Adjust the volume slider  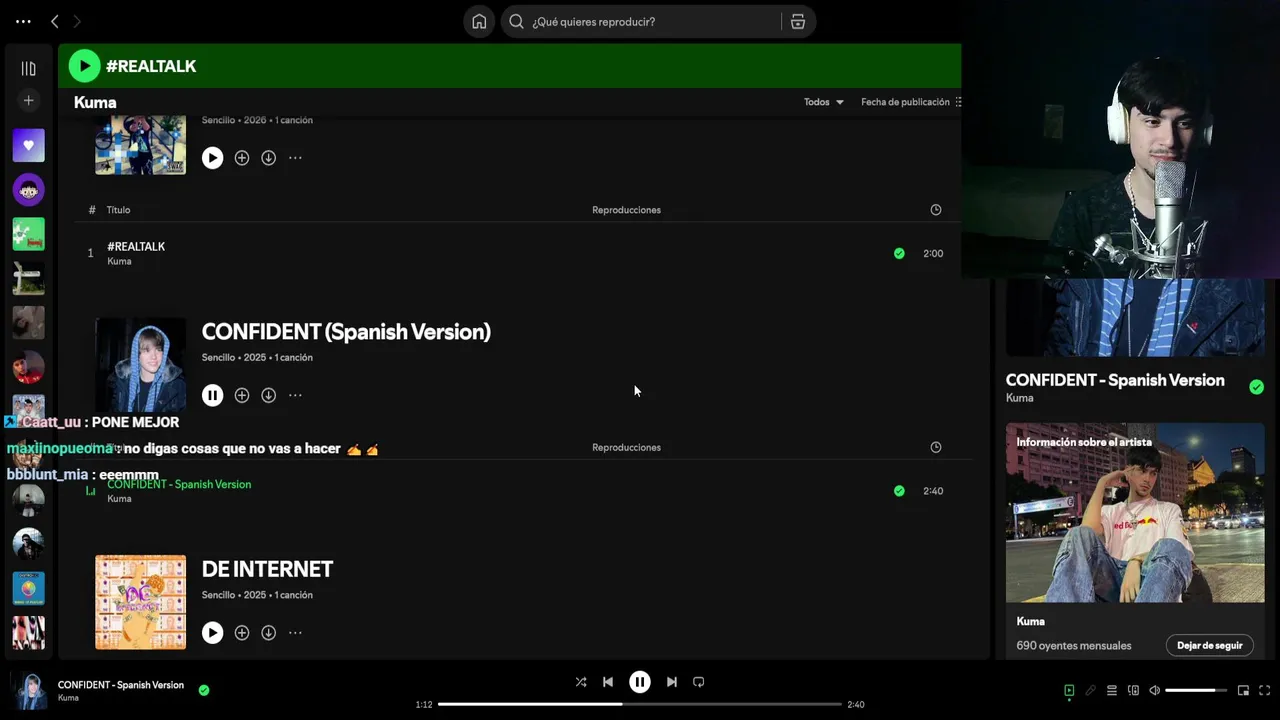tap(1196, 690)
